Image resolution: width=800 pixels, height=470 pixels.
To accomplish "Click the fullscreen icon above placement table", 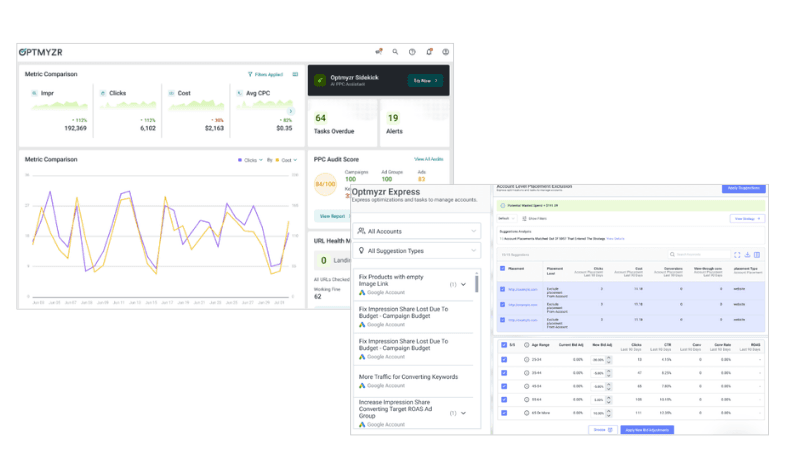I will click(x=737, y=254).
